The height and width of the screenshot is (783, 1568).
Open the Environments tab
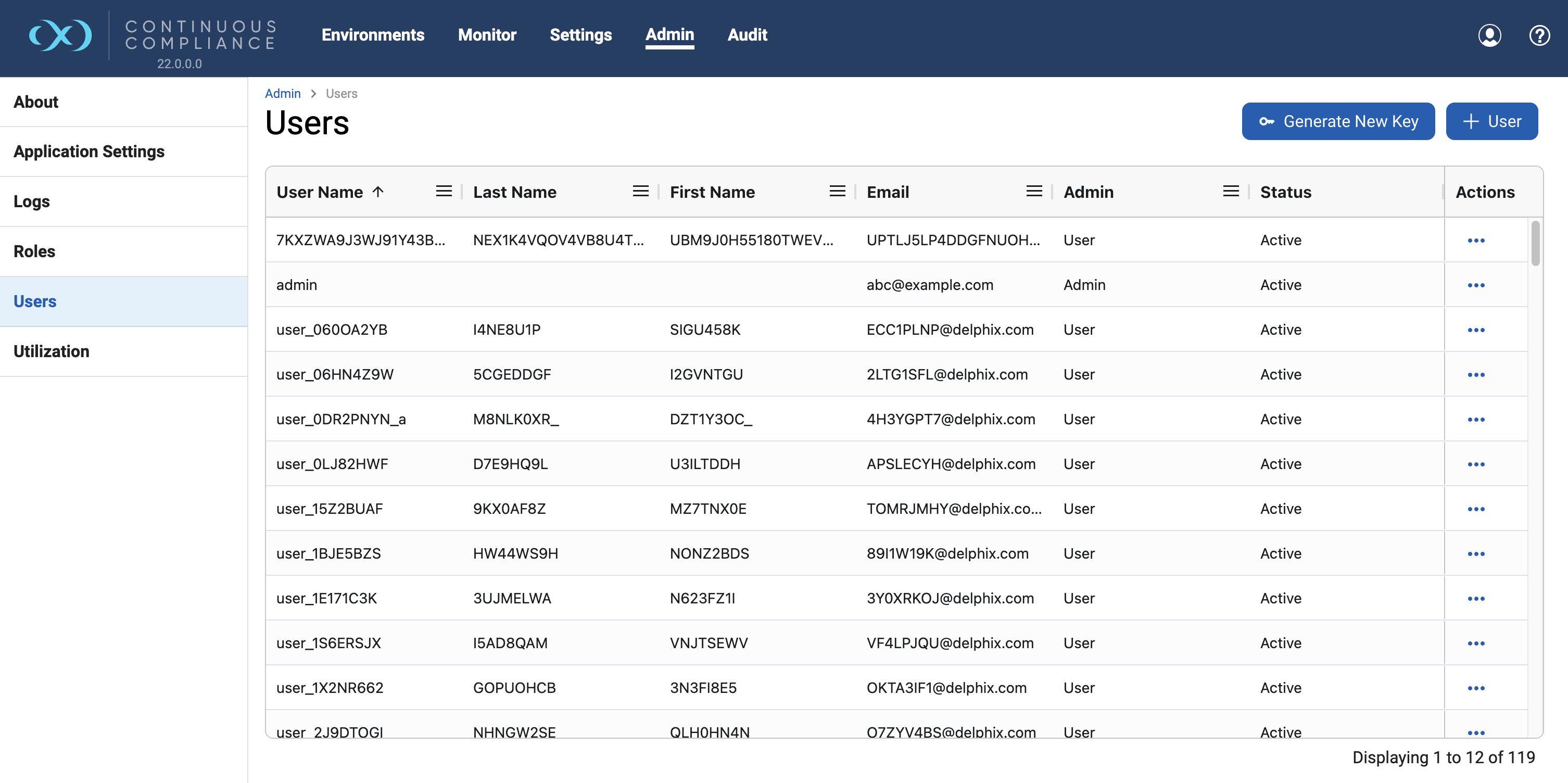click(x=373, y=35)
